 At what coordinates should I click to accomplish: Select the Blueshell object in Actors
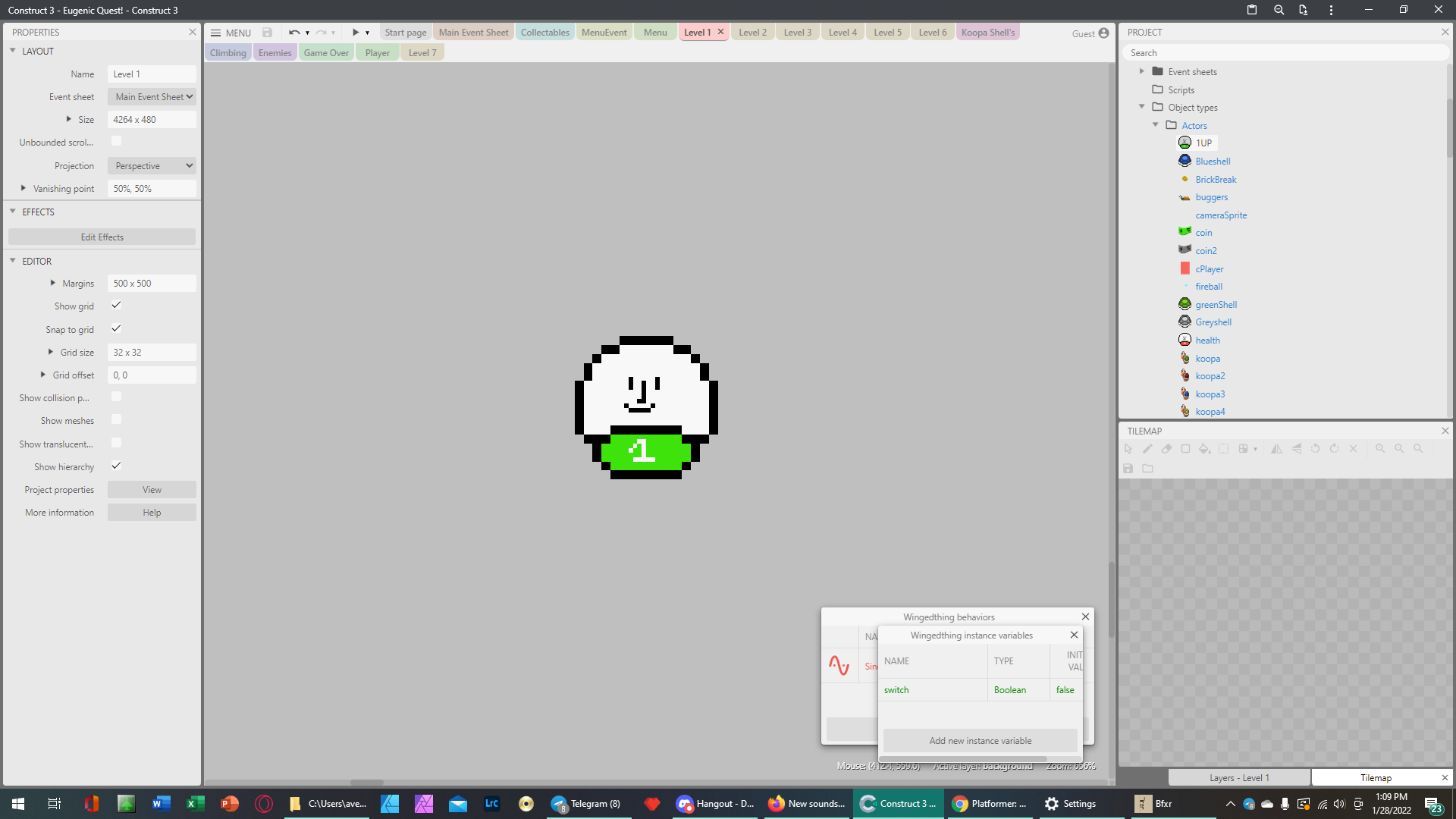point(1212,162)
